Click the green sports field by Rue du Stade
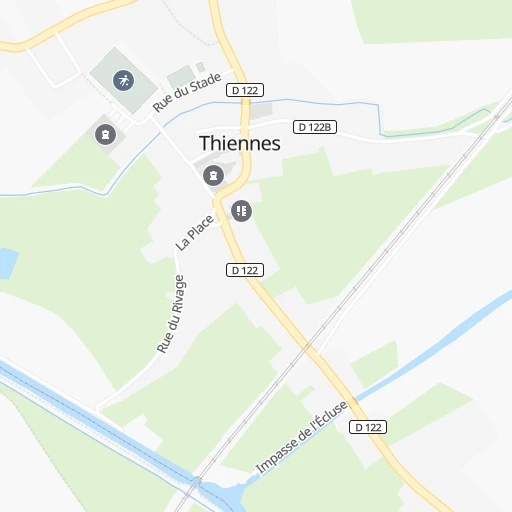 pyautogui.click(x=181, y=76)
